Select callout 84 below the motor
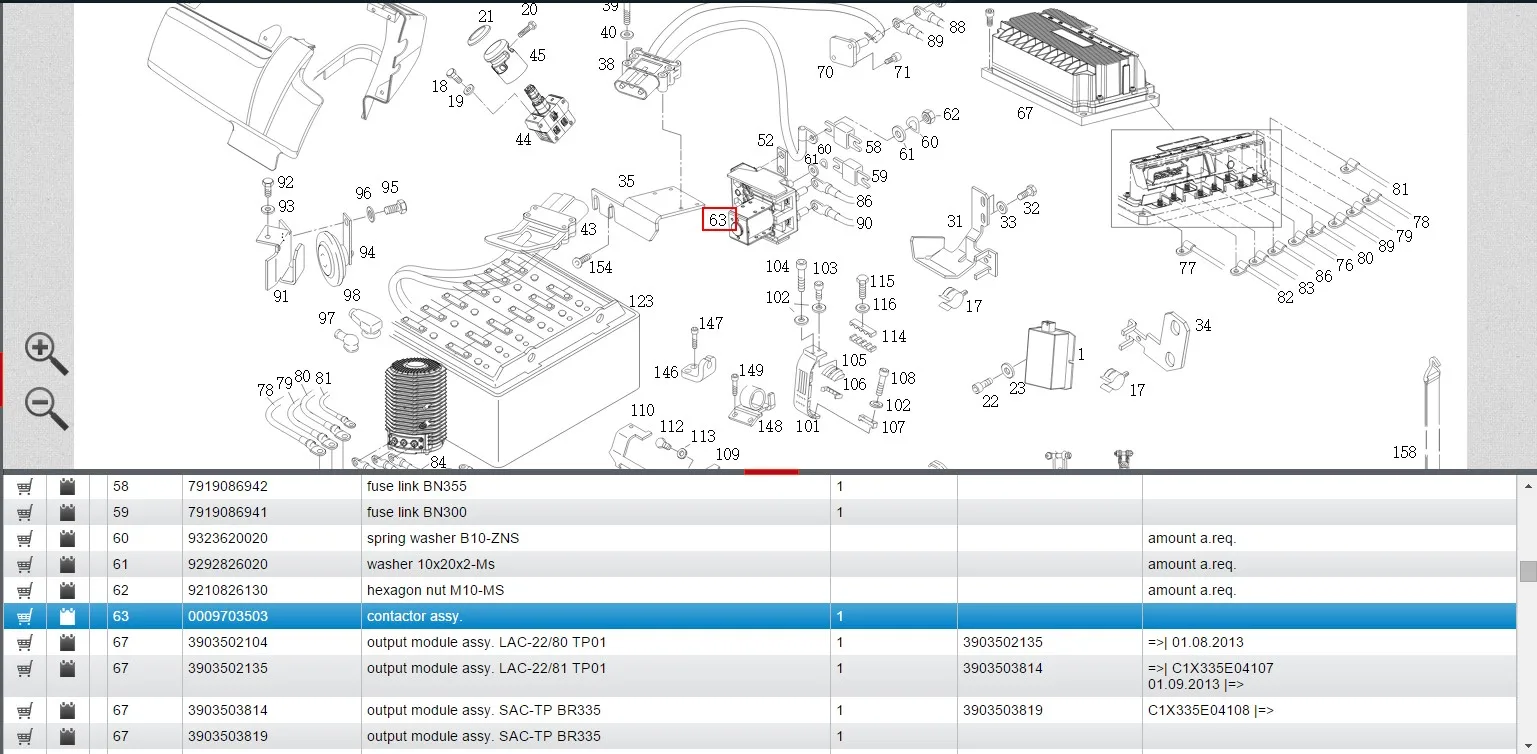 pos(438,463)
